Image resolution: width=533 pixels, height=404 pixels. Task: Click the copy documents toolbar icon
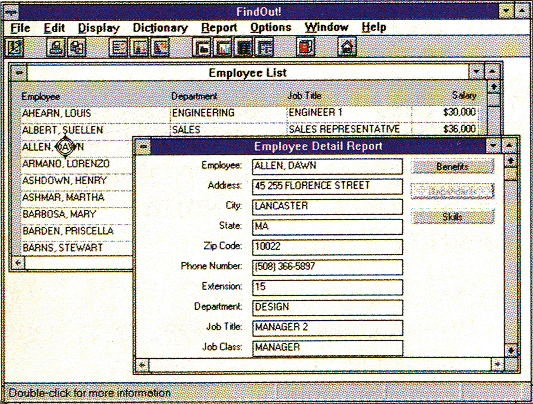pyautogui.click(x=77, y=47)
